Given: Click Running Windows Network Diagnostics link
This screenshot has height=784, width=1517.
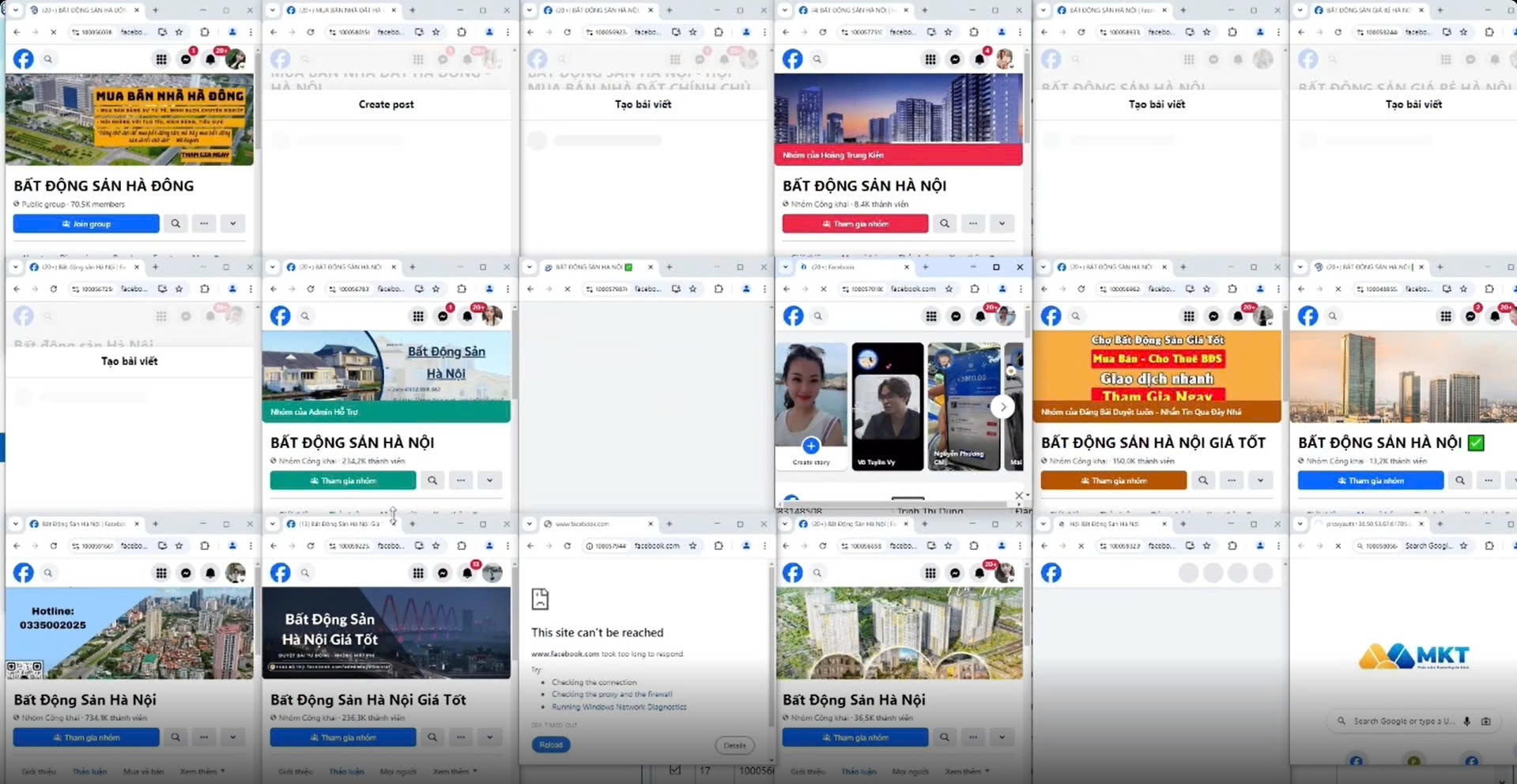Looking at the screenshot, I should pyautogui.click(x=619, y=707).
